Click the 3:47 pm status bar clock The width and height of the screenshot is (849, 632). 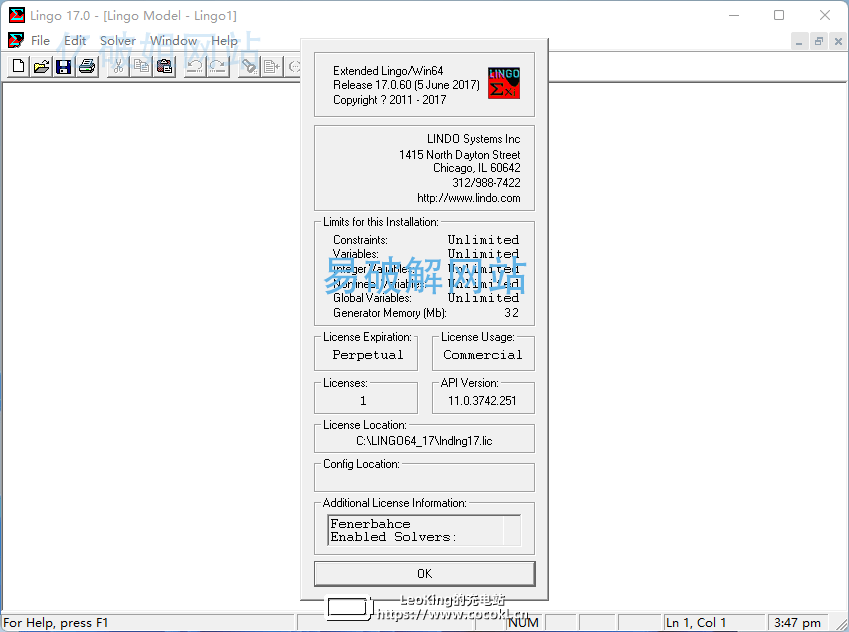tap(797, 623)
